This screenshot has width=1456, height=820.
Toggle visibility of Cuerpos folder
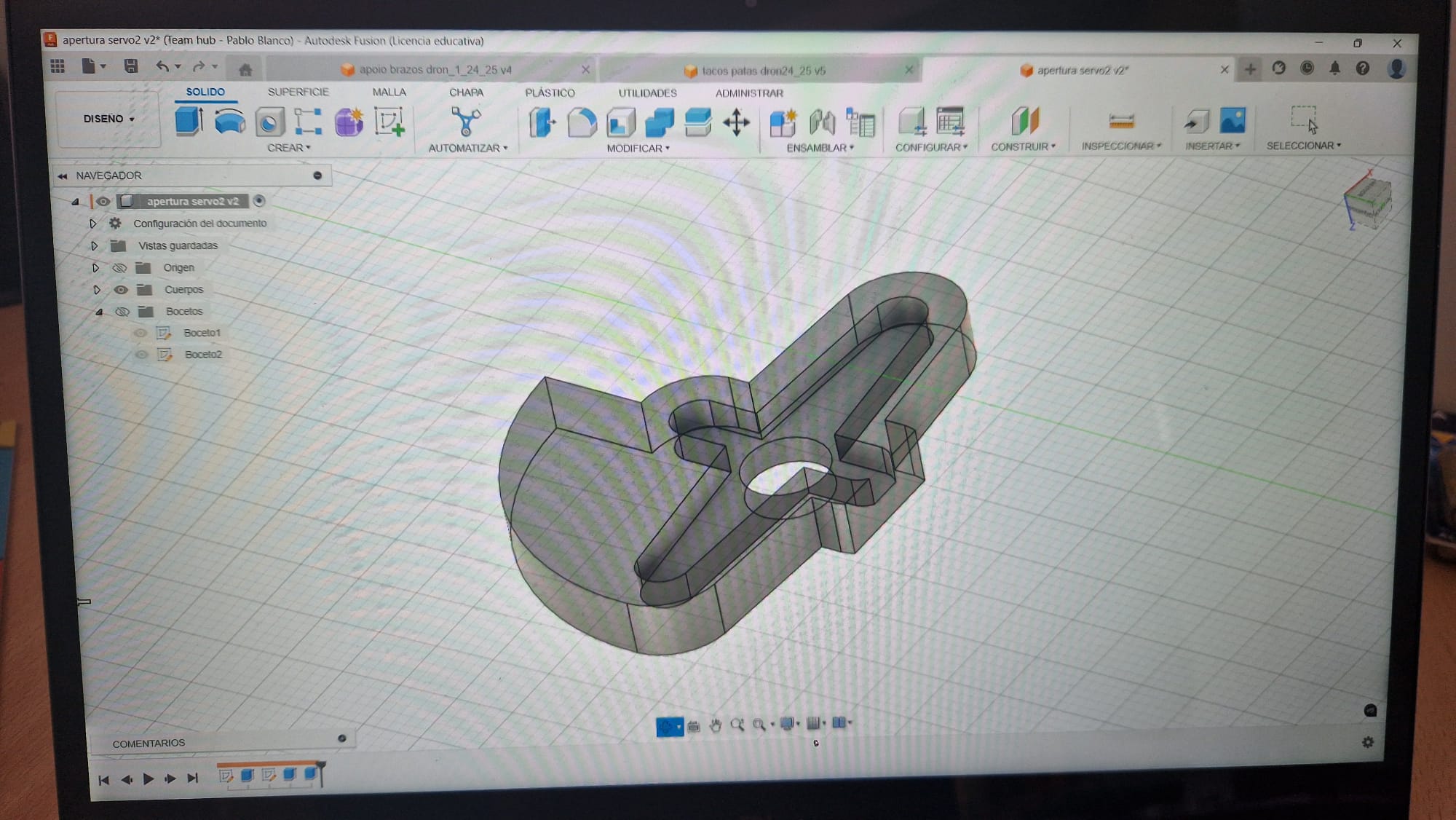(121, 290)
